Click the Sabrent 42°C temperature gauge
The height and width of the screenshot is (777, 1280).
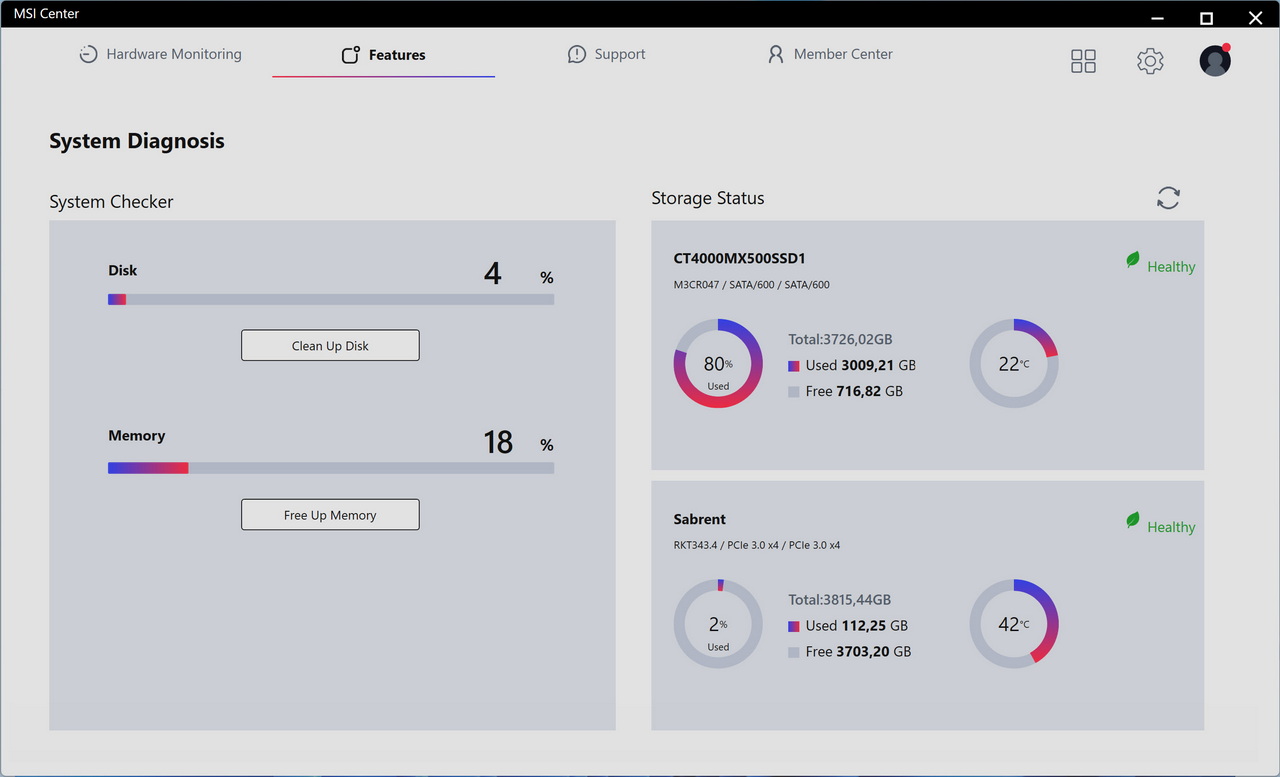point(1013,624)
